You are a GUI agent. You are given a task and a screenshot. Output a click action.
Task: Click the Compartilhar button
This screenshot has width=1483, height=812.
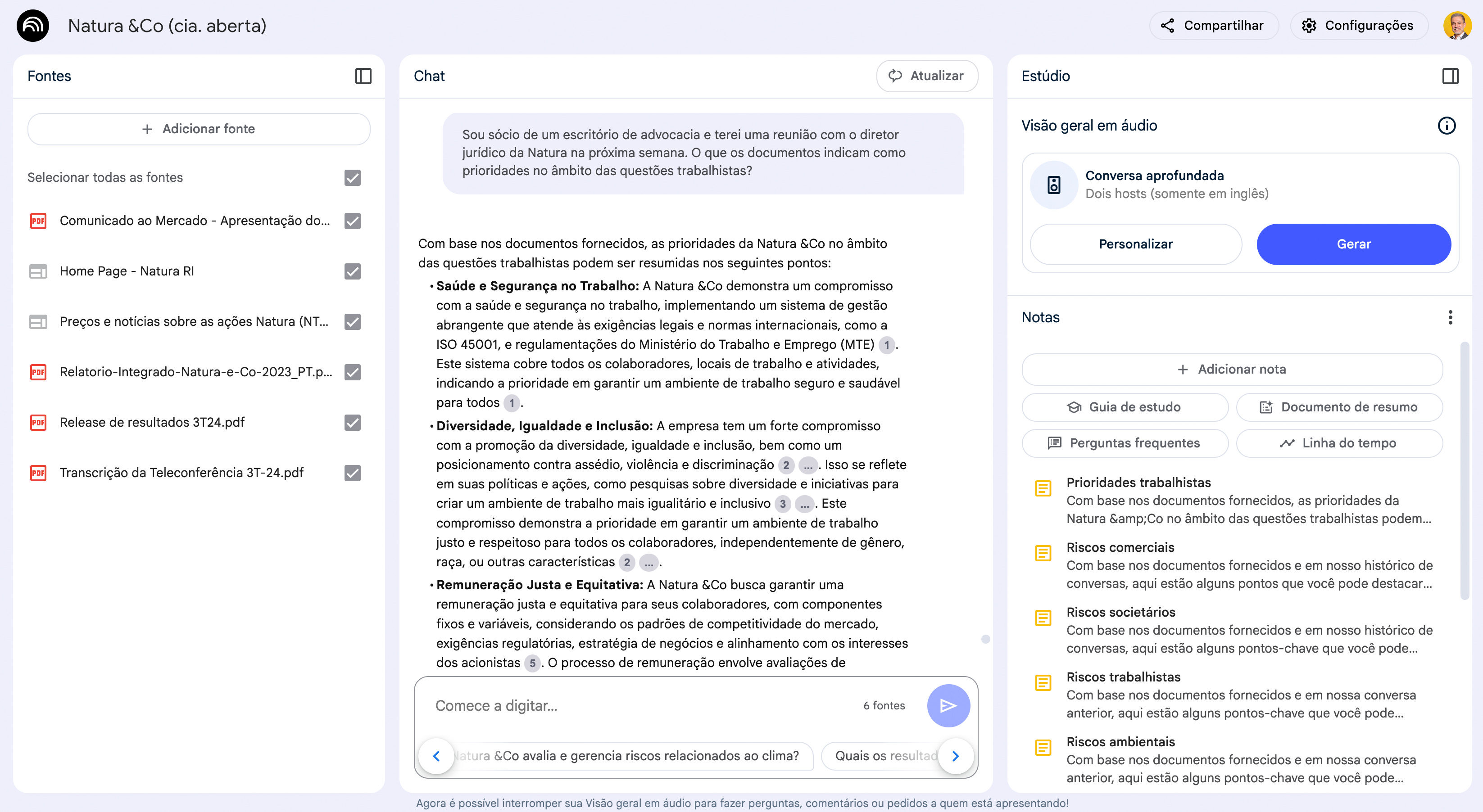[x=1214, y=26]
